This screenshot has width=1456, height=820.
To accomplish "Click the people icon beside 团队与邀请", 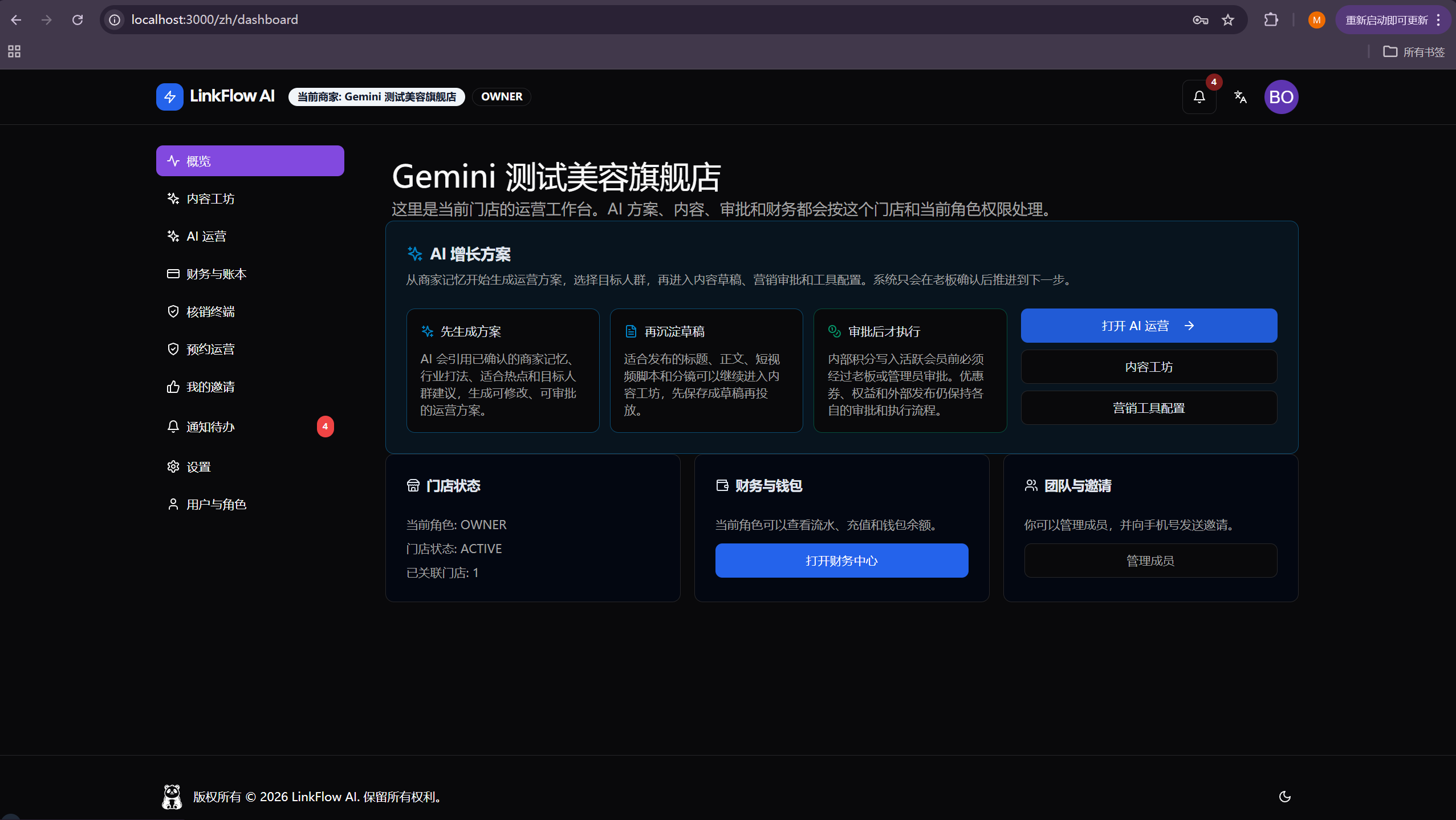I will [x=1031, y=485].
